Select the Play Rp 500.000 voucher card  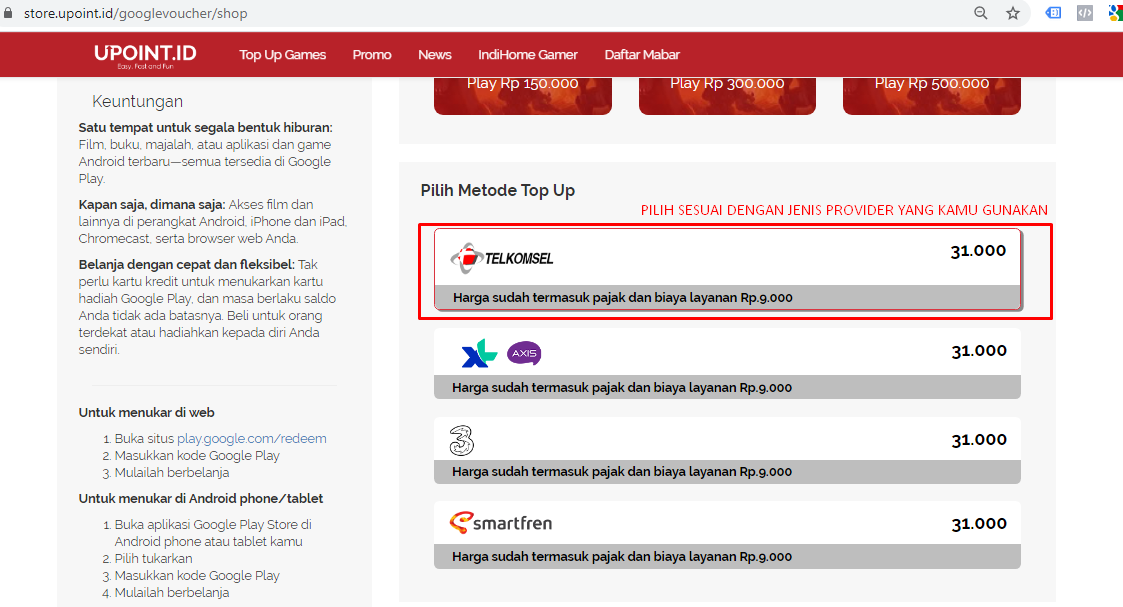[x=932, y=95]
